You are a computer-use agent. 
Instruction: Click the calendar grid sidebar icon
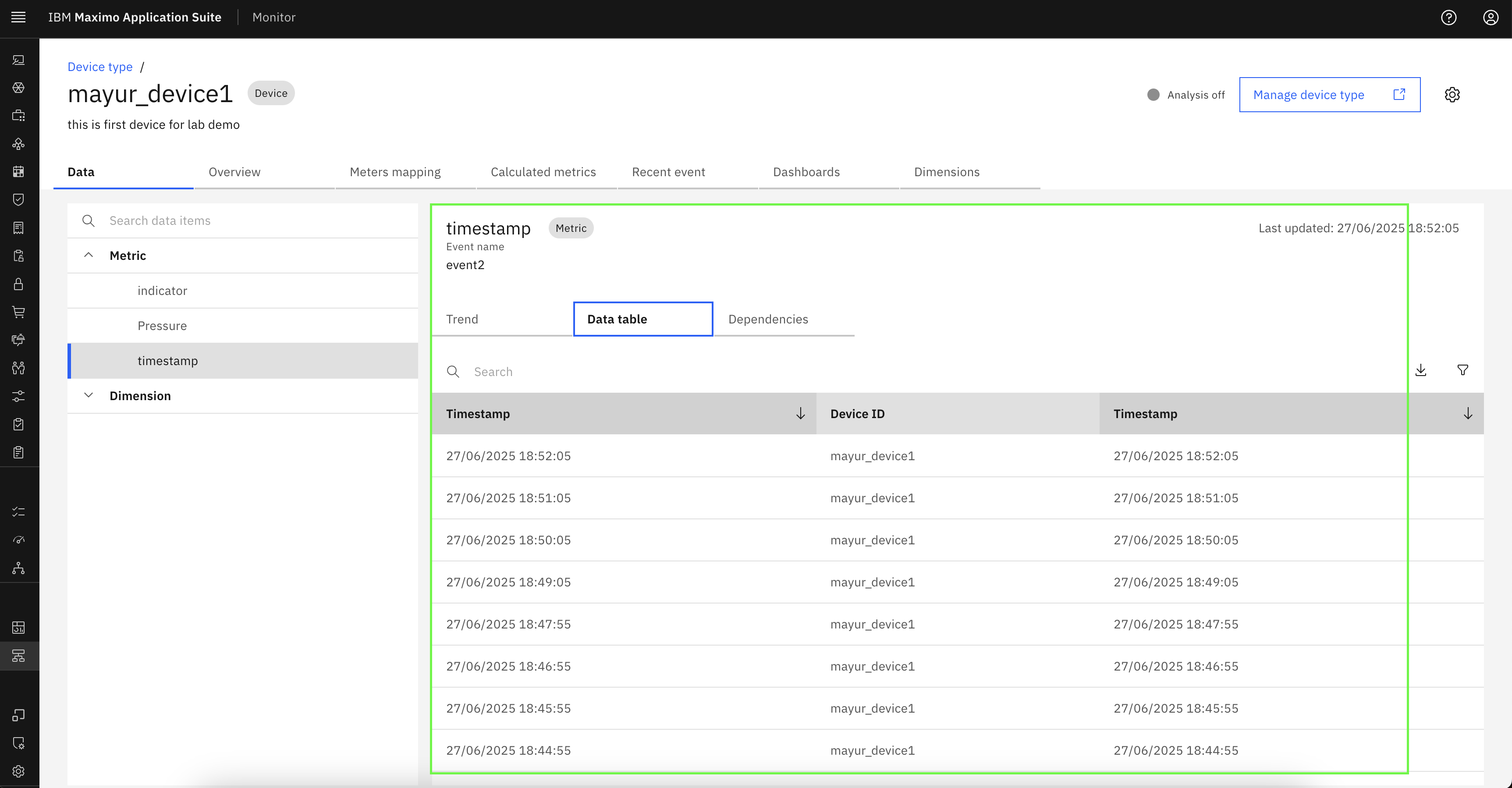(x=19, y=172)
